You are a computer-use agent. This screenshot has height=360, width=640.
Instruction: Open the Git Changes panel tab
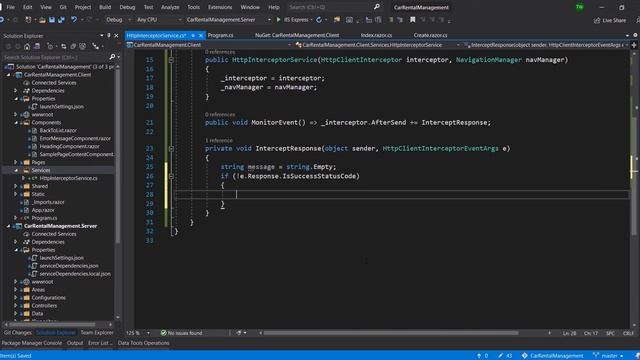tap(18, 333)
